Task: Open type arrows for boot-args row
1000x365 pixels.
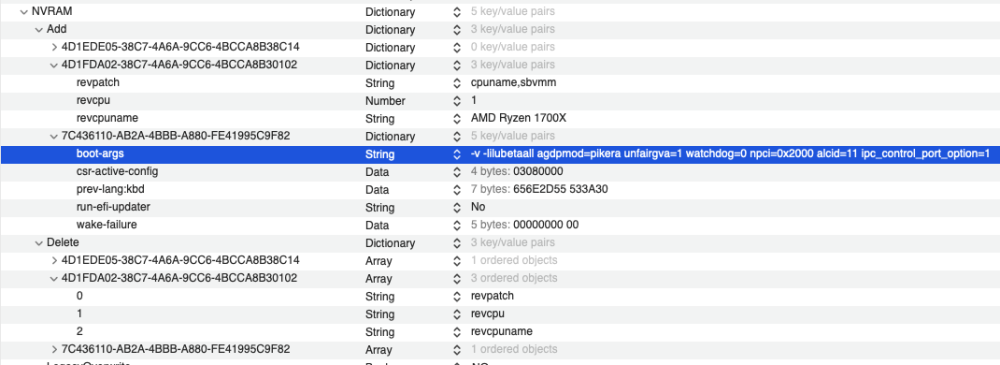Action: (x=457, y=154)
